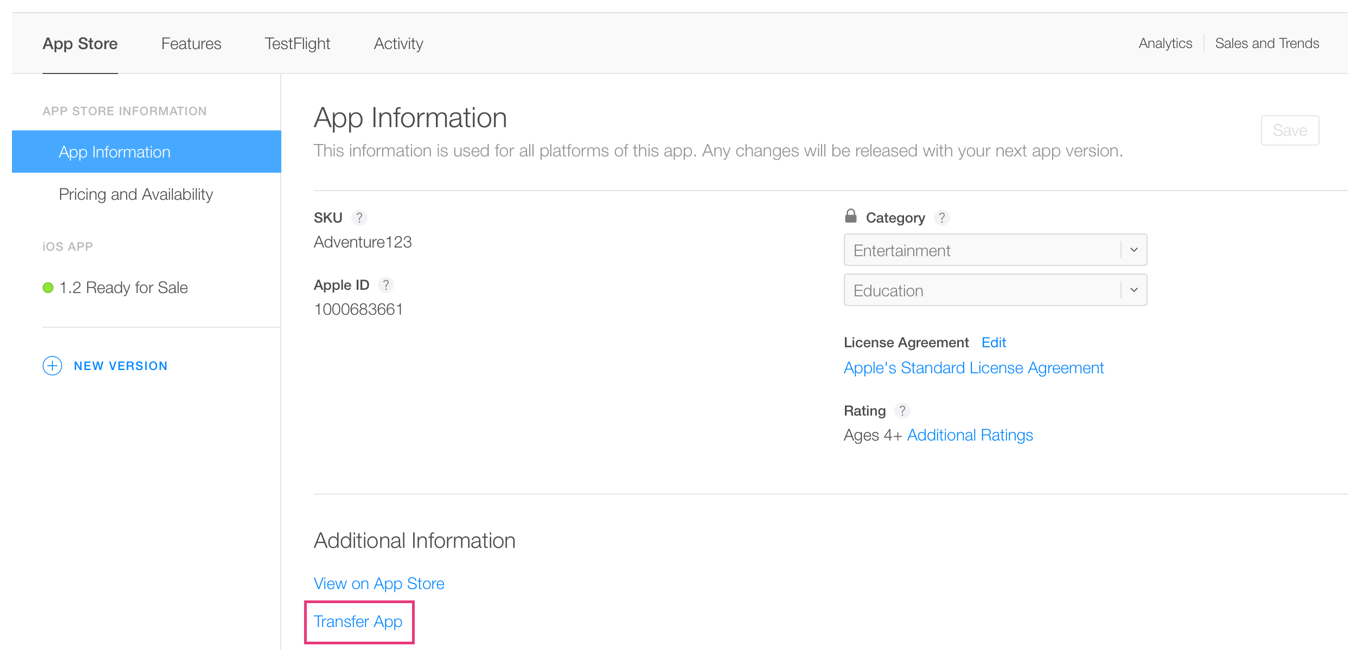Screen dimensions: 1360x662
Task: Open Sales and Trends
Action: [1267, 43]
